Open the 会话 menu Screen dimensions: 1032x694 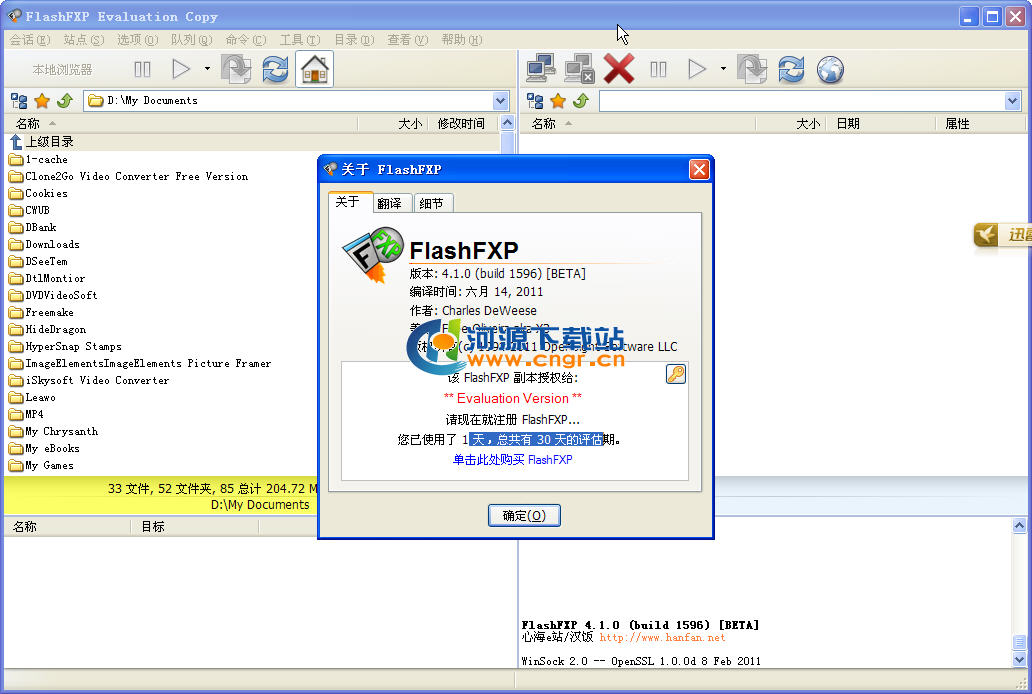[x=30, y=40]
